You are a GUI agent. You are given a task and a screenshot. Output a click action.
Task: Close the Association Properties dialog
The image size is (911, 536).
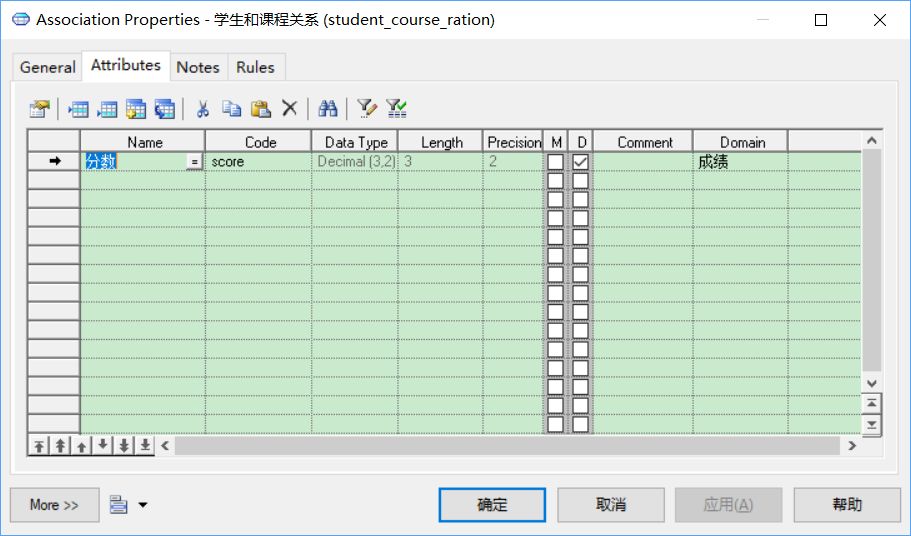pos(880,20)
